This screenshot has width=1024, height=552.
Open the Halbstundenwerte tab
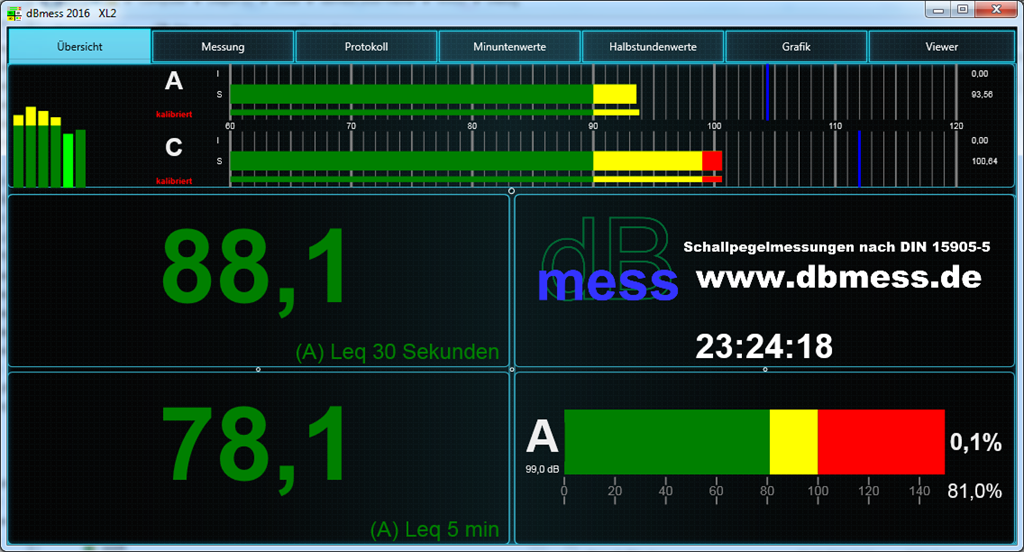[x=652, y=47]
